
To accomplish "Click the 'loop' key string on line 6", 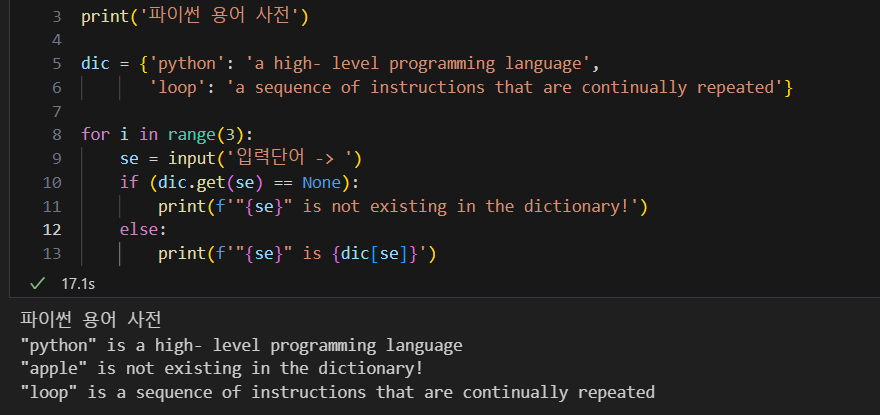I will point(177,88).
